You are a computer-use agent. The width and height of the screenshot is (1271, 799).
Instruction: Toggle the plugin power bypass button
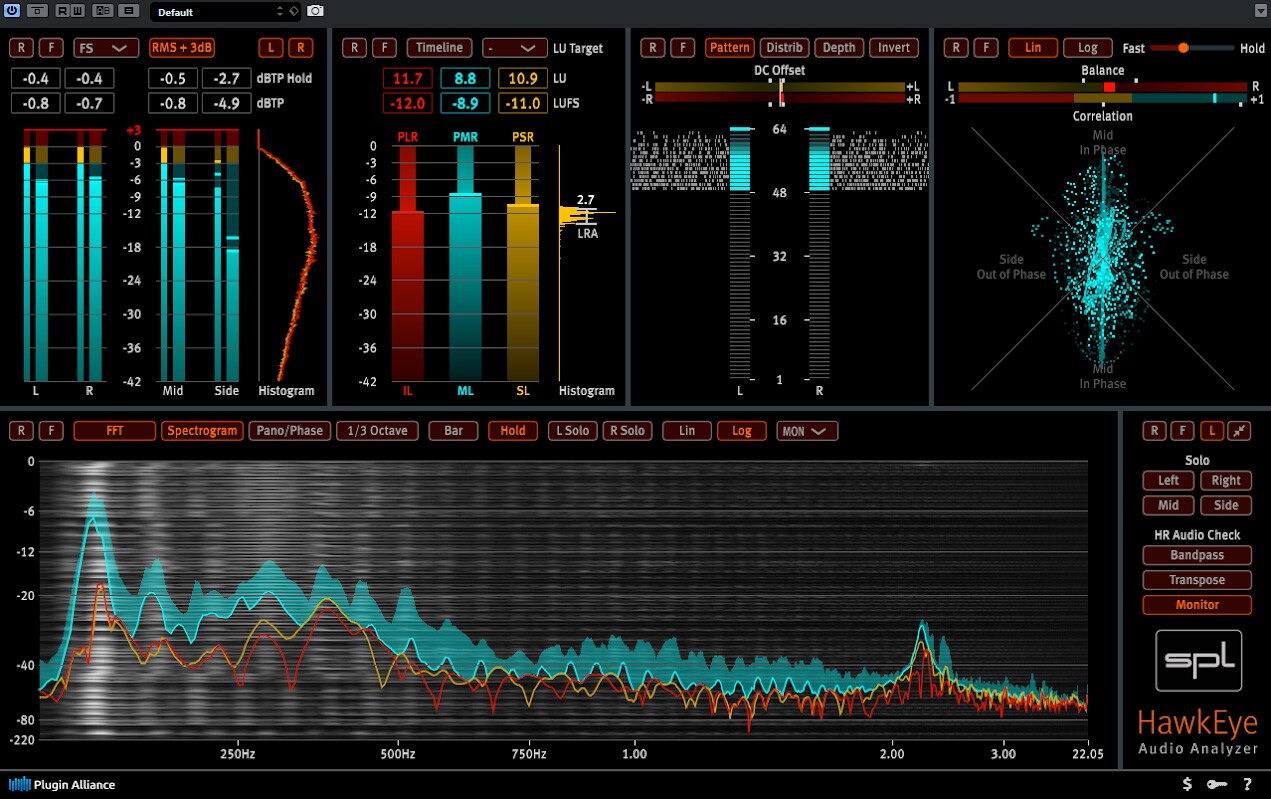(13, 11)
